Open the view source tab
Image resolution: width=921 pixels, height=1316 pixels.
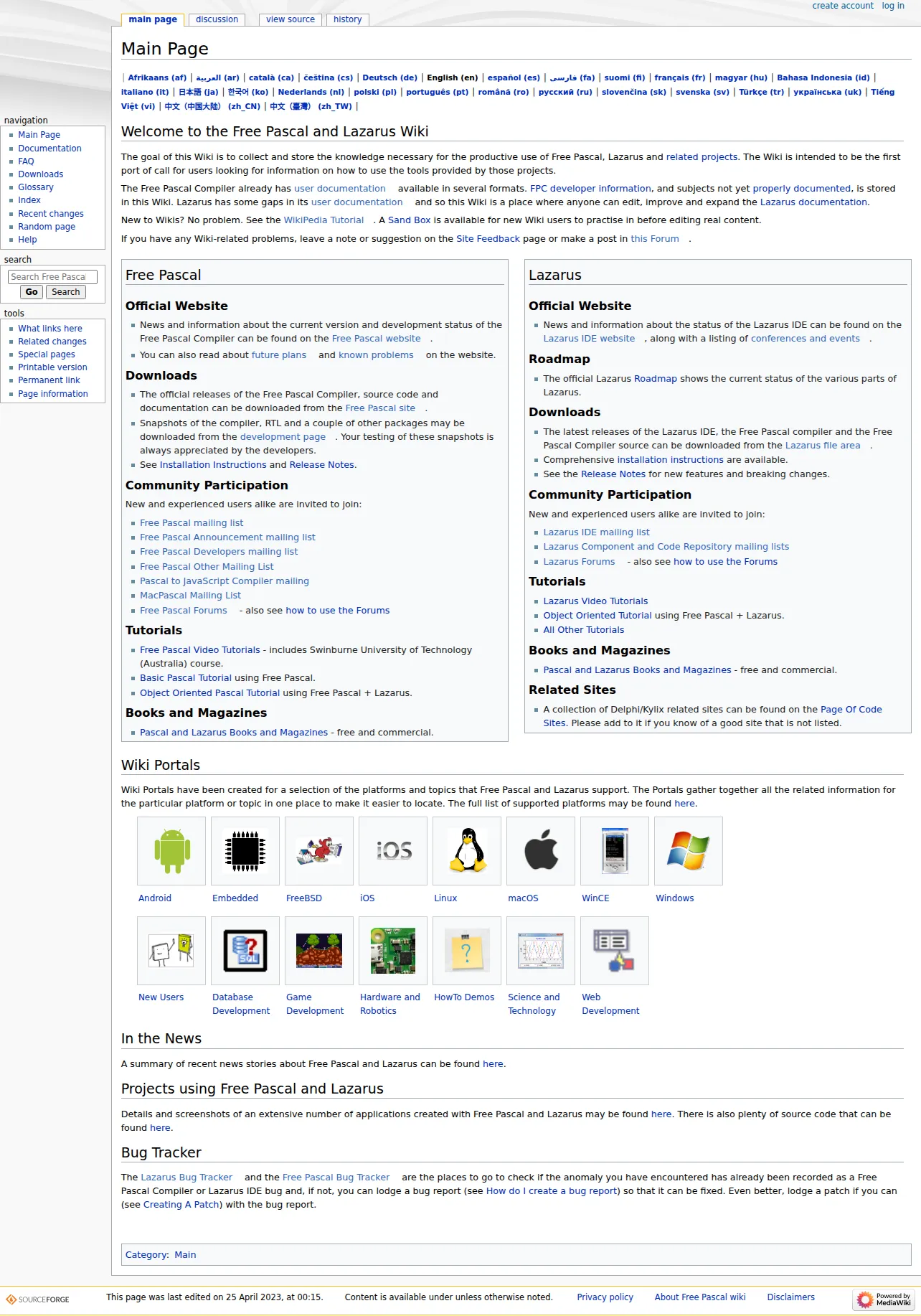(291, 19)
